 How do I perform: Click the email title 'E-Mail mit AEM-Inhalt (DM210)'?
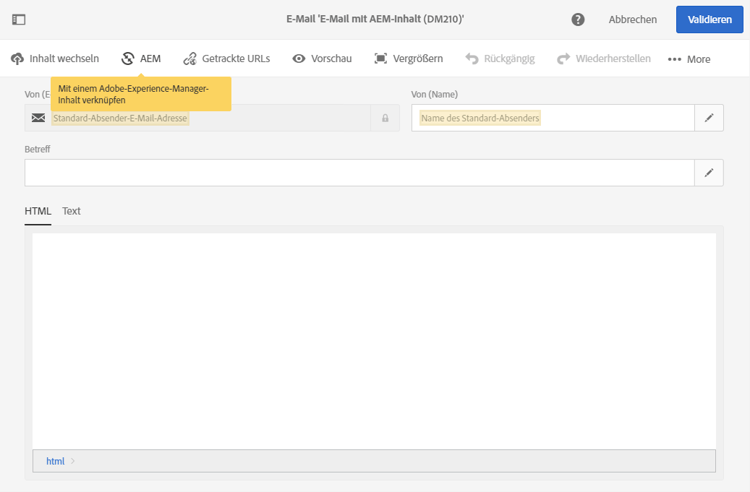pyautogui.click(x=375, y=19)
